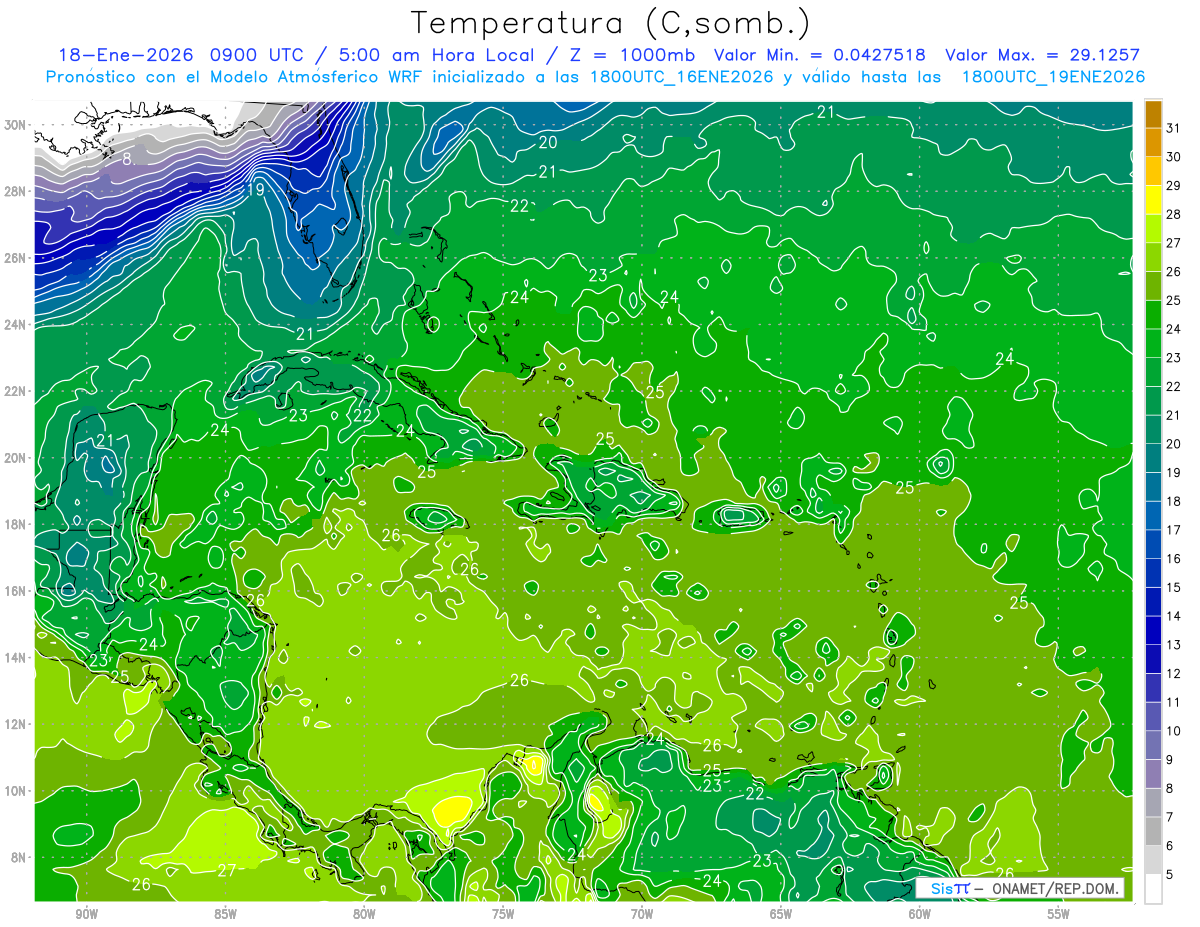The image size is (1200, 927).
Task: Click the 75W longitude axis label
Action: click(x=503, y=913)
